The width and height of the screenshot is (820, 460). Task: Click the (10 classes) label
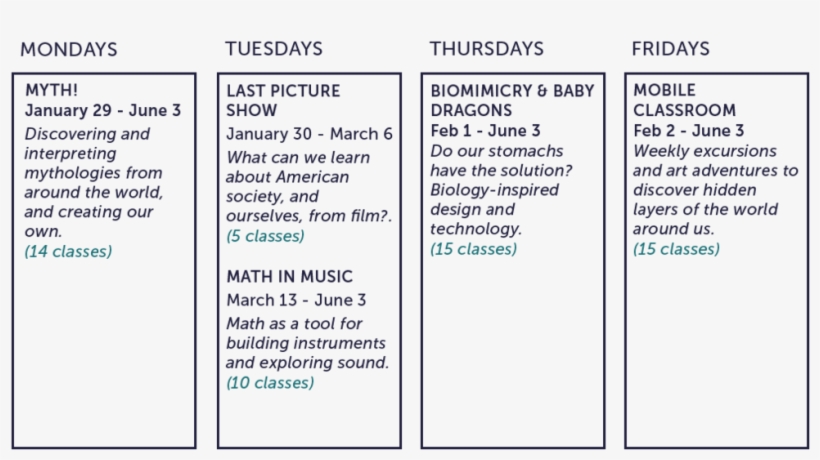(270, 383)
